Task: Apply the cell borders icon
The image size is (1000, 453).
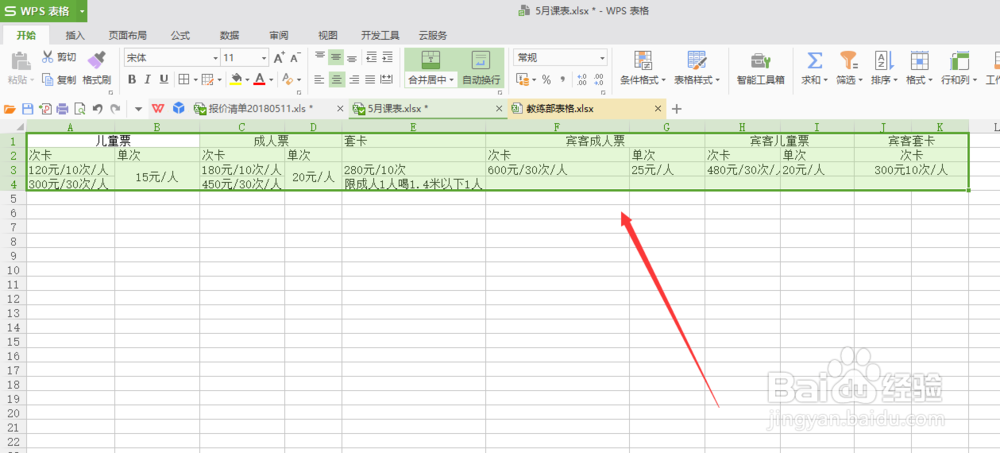Action: (183, 80)
